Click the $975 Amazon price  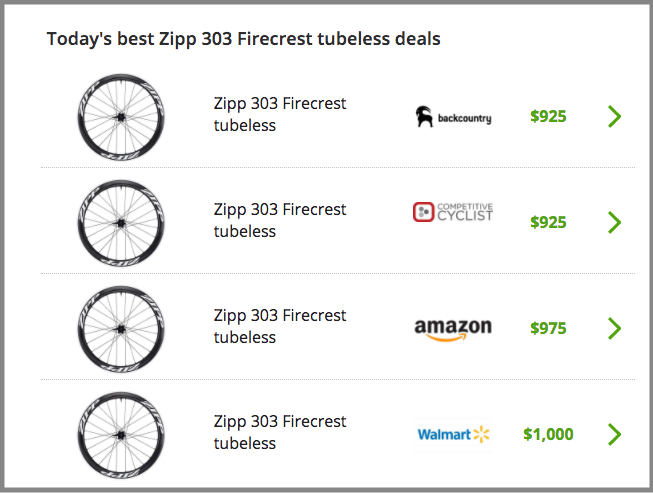click(x=548, y=329)
